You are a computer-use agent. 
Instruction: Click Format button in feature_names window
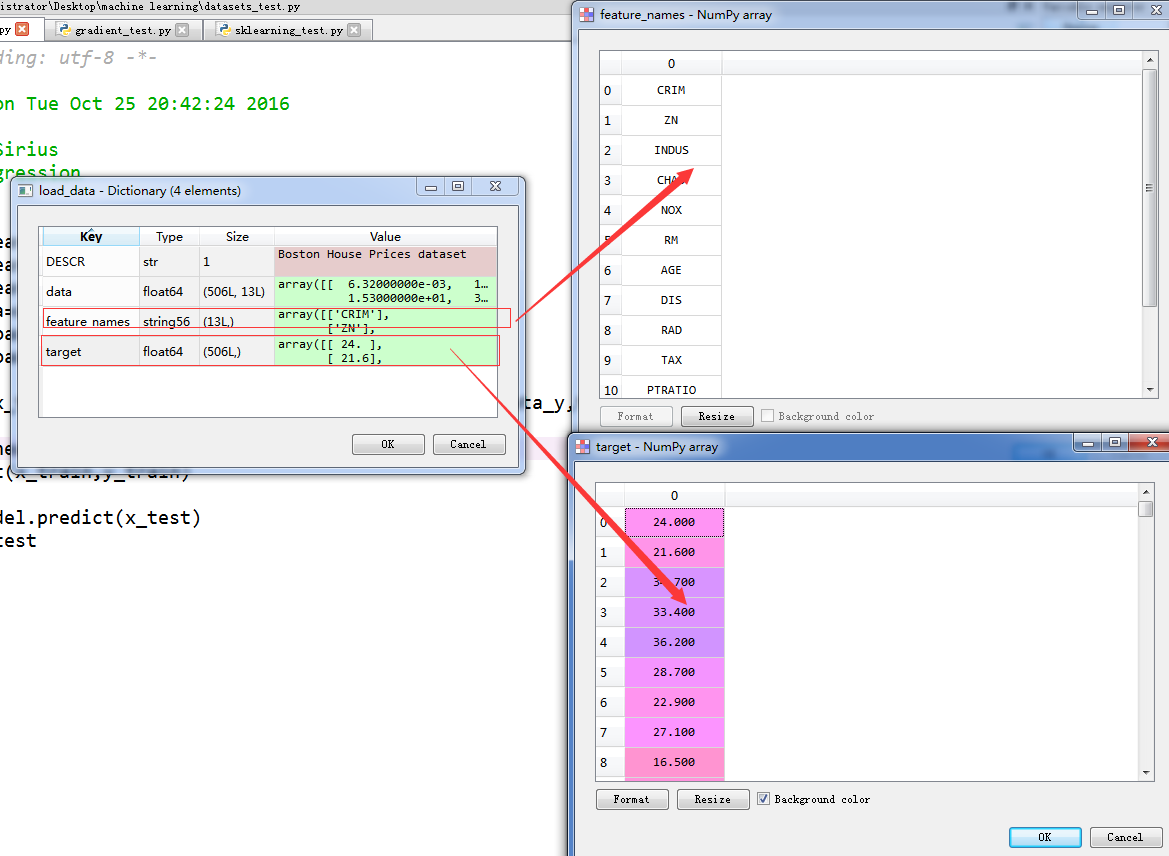click(x=635, y=416)
